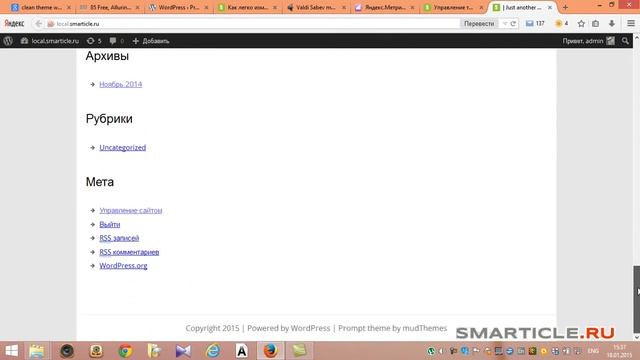Open the letter A app on taskbar
Image resolution: width=640 pixels, height=360 pixels.
coord(242,351)
